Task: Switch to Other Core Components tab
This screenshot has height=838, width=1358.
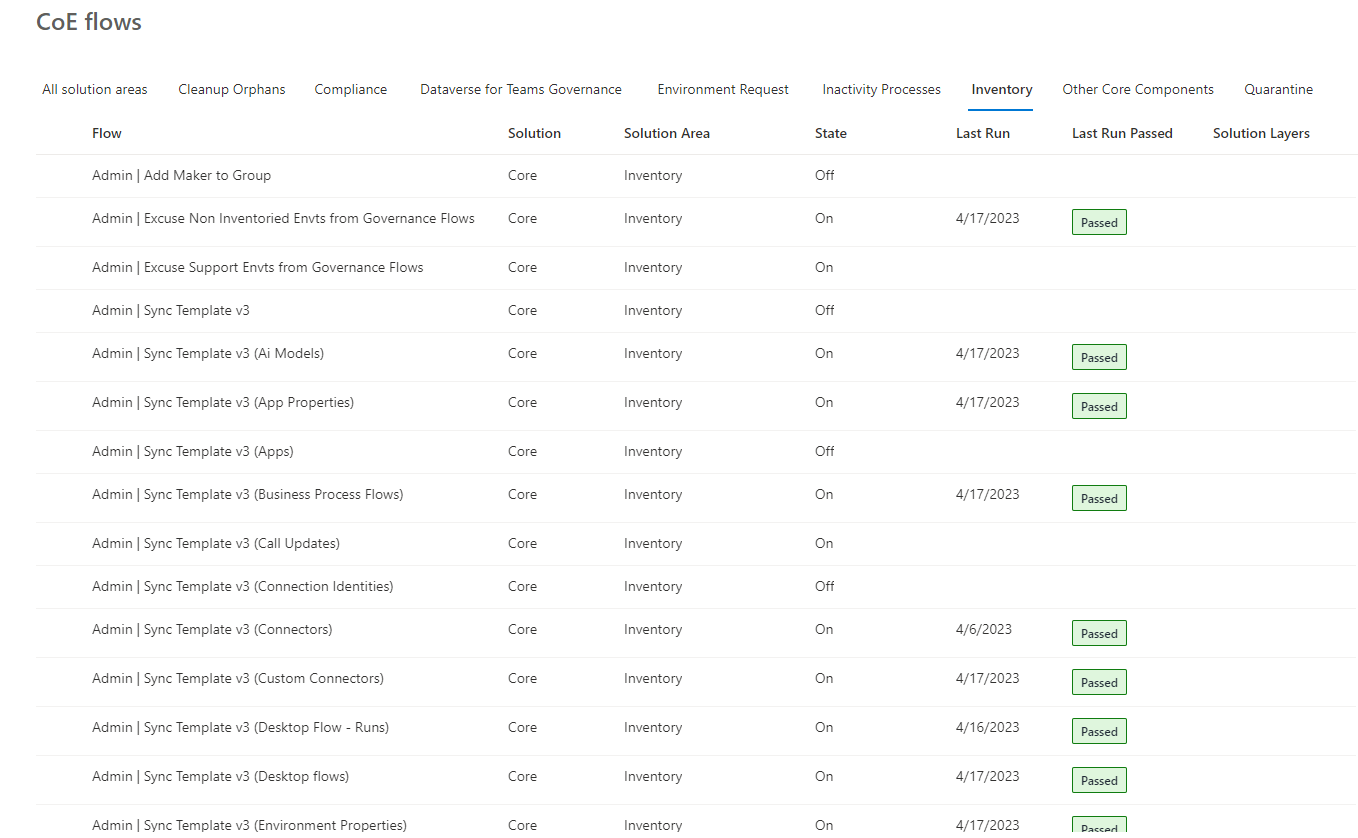Action: pos(1137,89)
